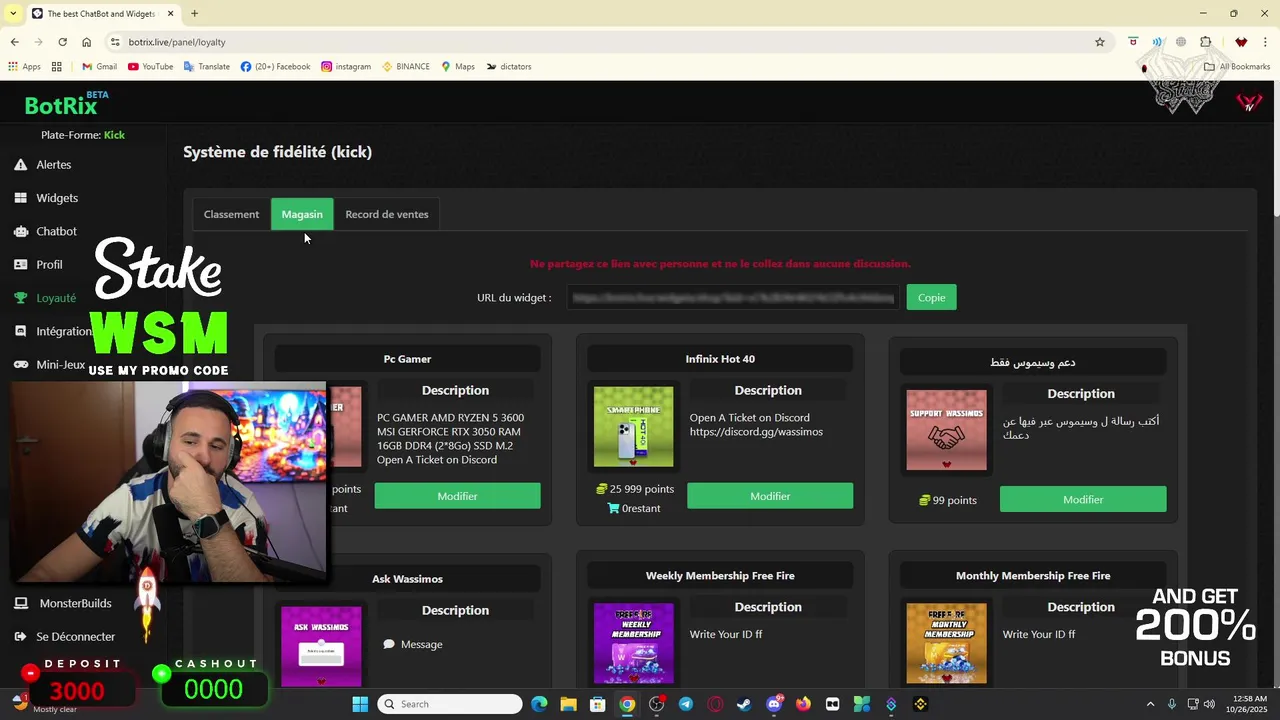The width and height of the screenshot is (1280, 720).
Task: Open the All Bookmarks folder
Action: (1237, 67)
